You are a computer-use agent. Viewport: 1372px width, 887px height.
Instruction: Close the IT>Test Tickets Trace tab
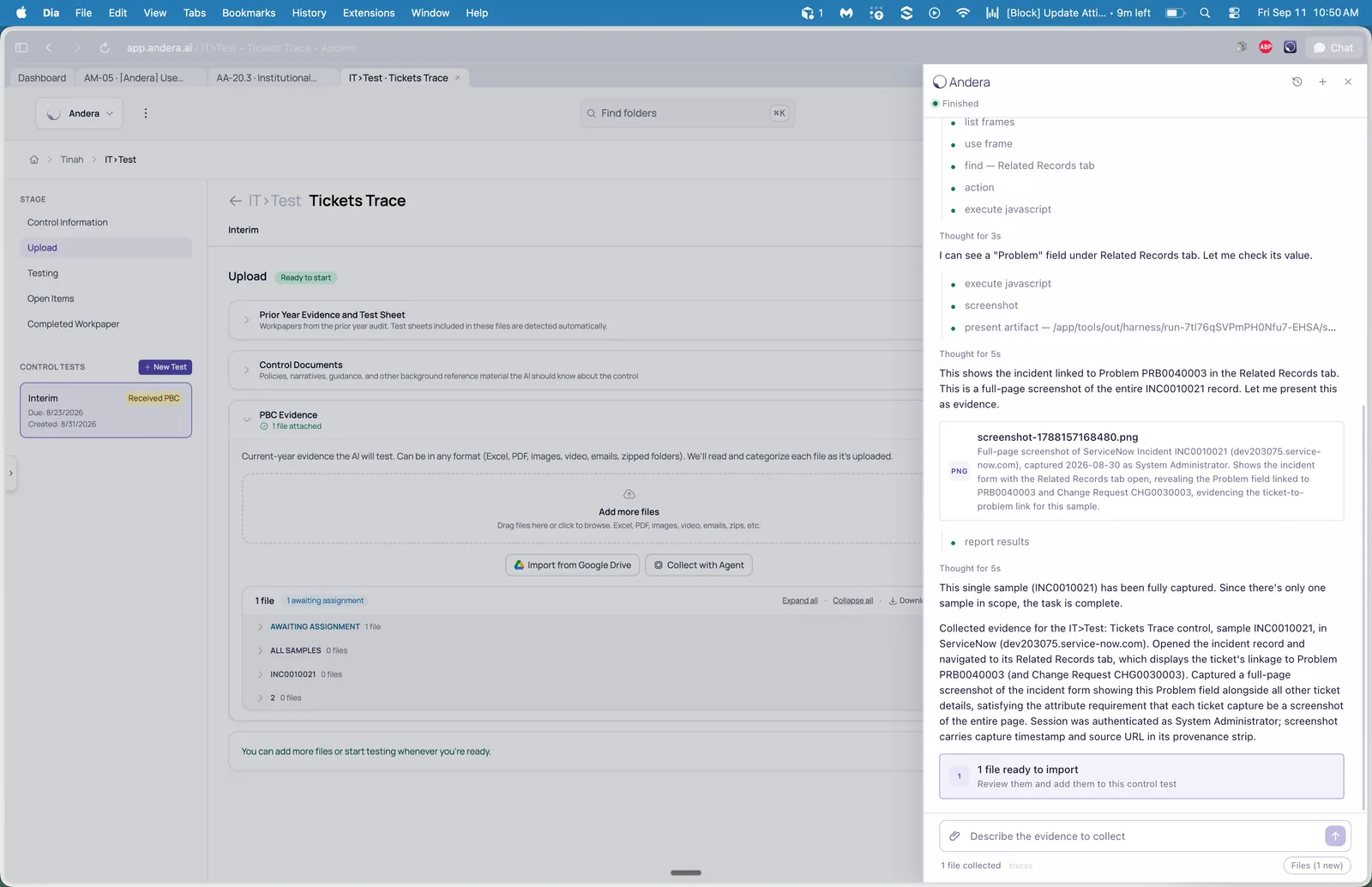(x=458, y=78)
